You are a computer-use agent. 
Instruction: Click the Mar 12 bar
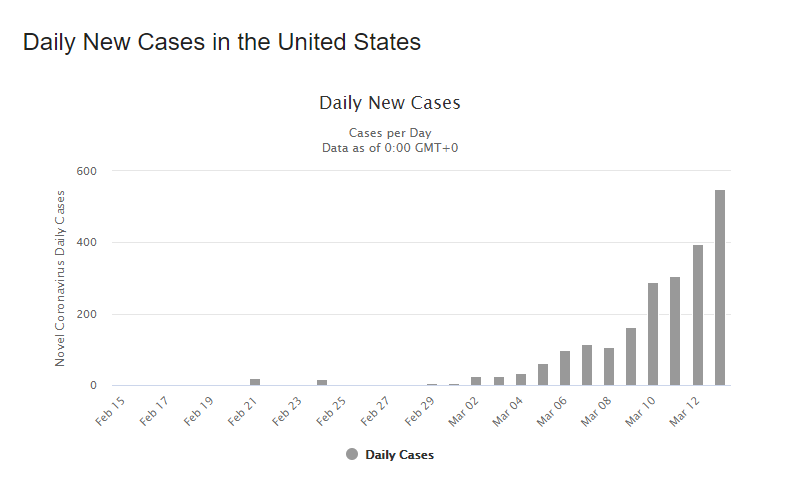[698, 315]
